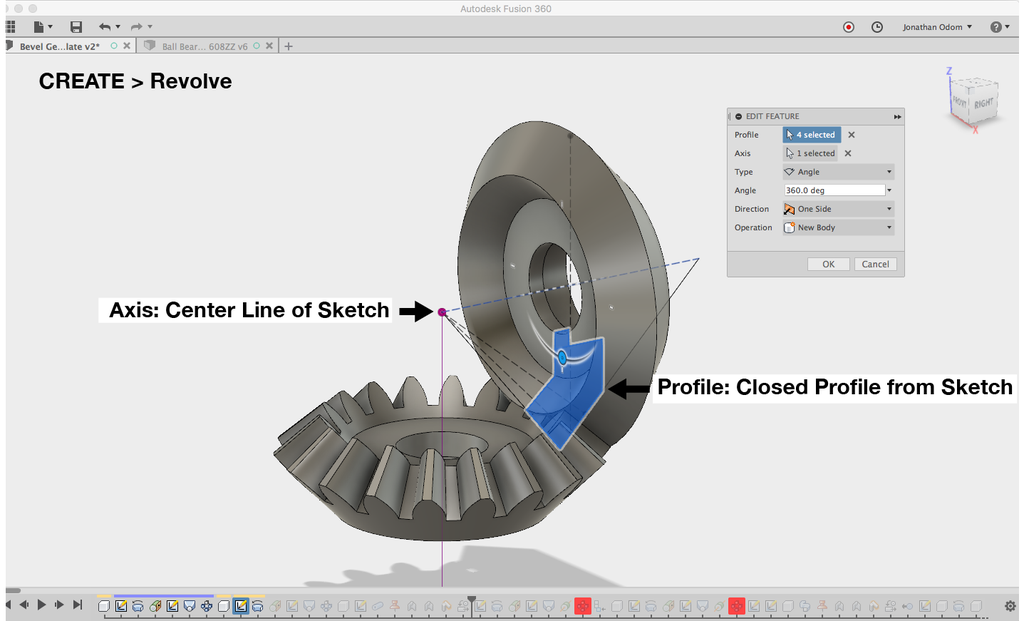Open the Direction dropdown showing One Side

839,209
